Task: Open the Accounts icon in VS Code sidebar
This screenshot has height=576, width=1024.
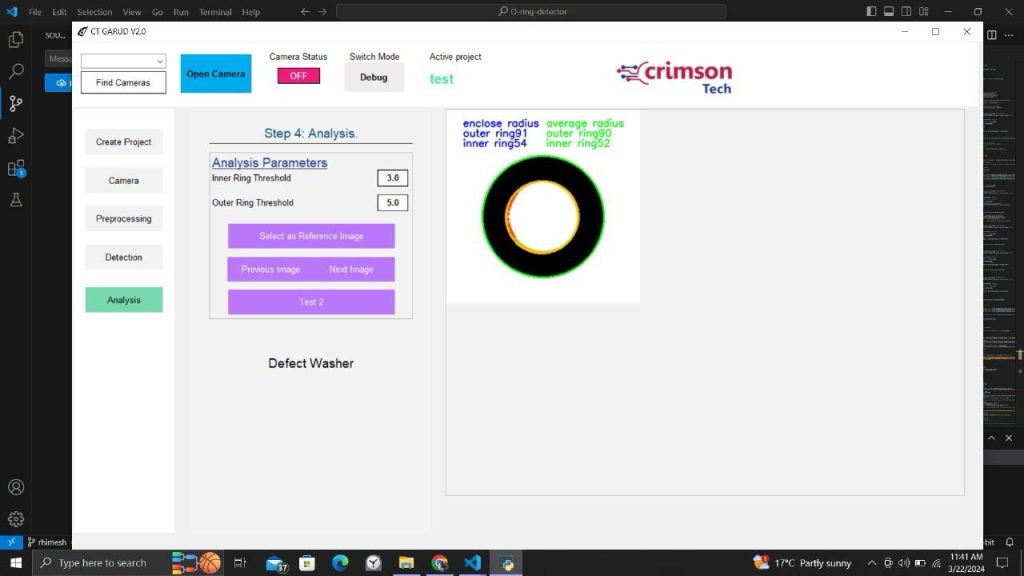Action: point(15,487)
